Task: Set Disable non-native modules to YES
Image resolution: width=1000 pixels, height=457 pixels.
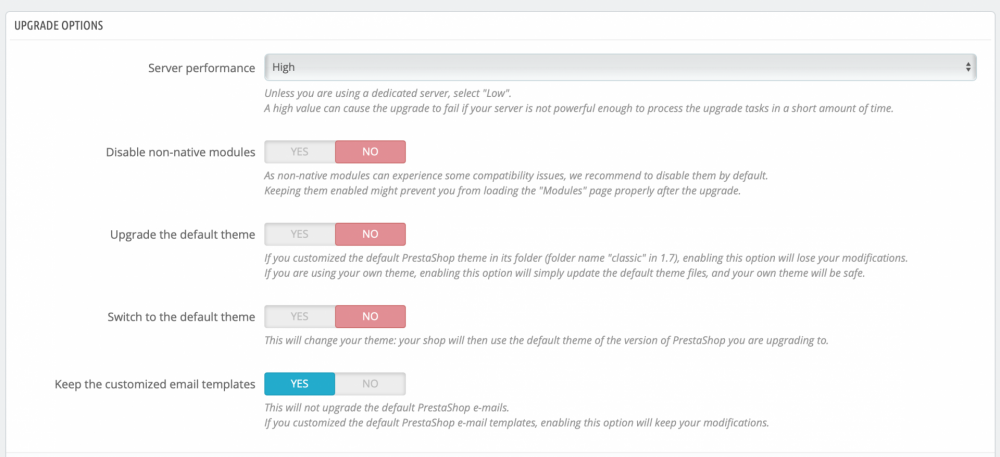Action: [x=299, y=152]
